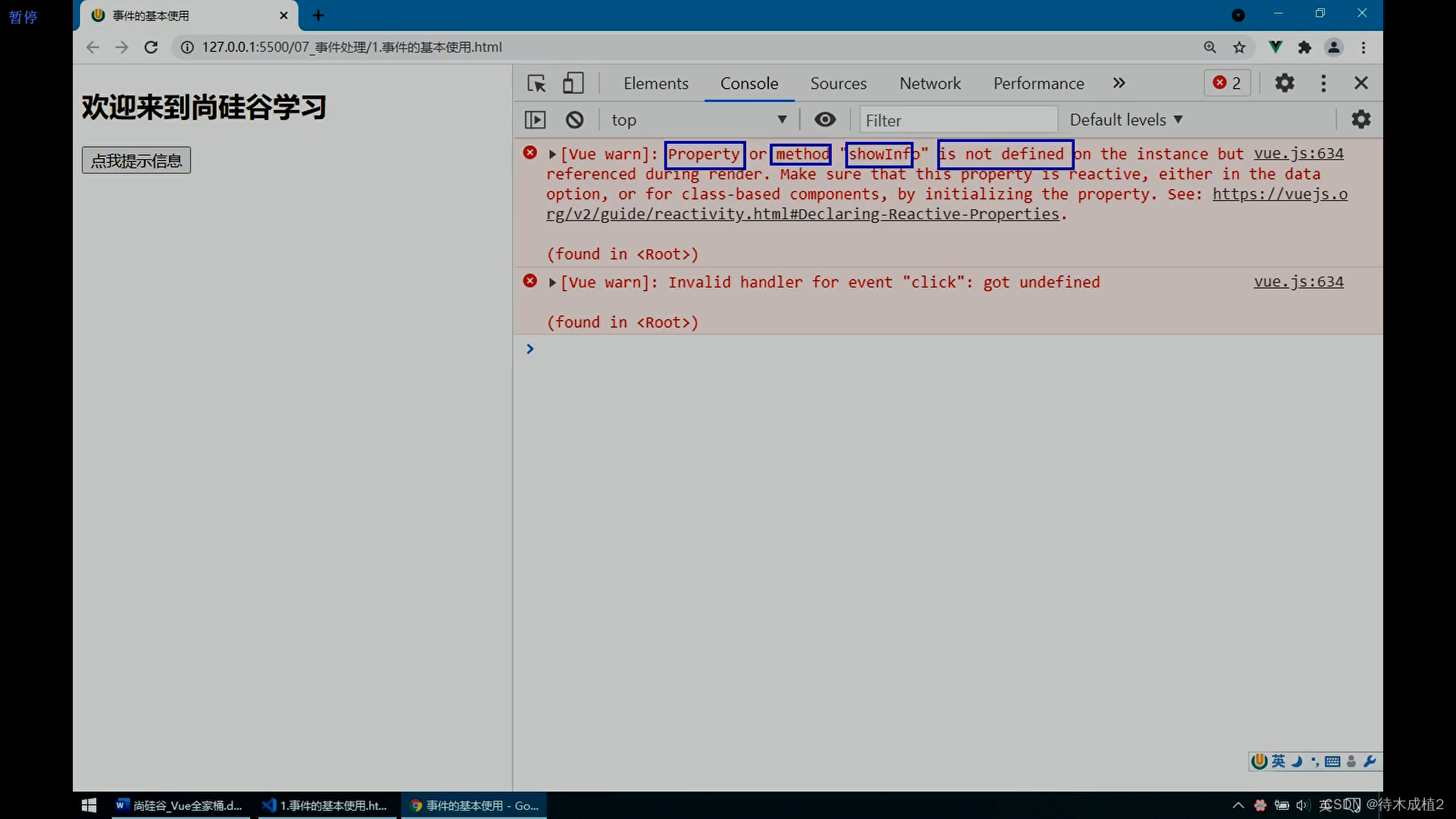
Task: Click the zoom magnifier icon in address bar
Action: point(1210,47)
